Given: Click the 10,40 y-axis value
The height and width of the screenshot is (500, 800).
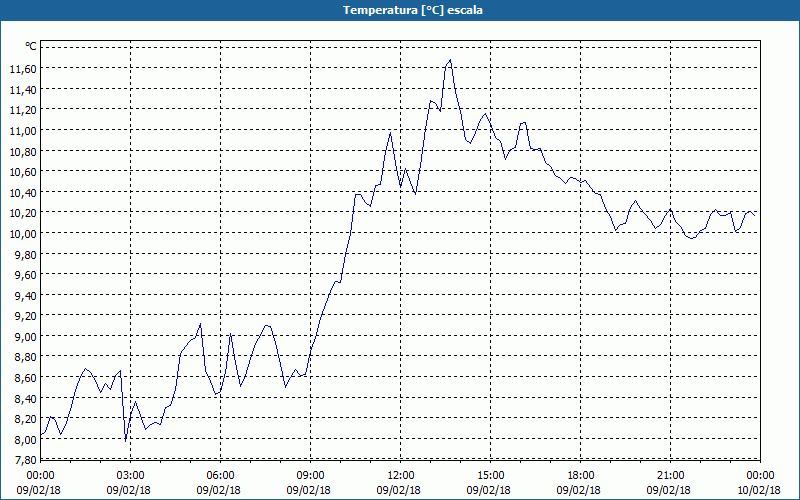Looking at the screenshot, I should click(x=23, y=192).
